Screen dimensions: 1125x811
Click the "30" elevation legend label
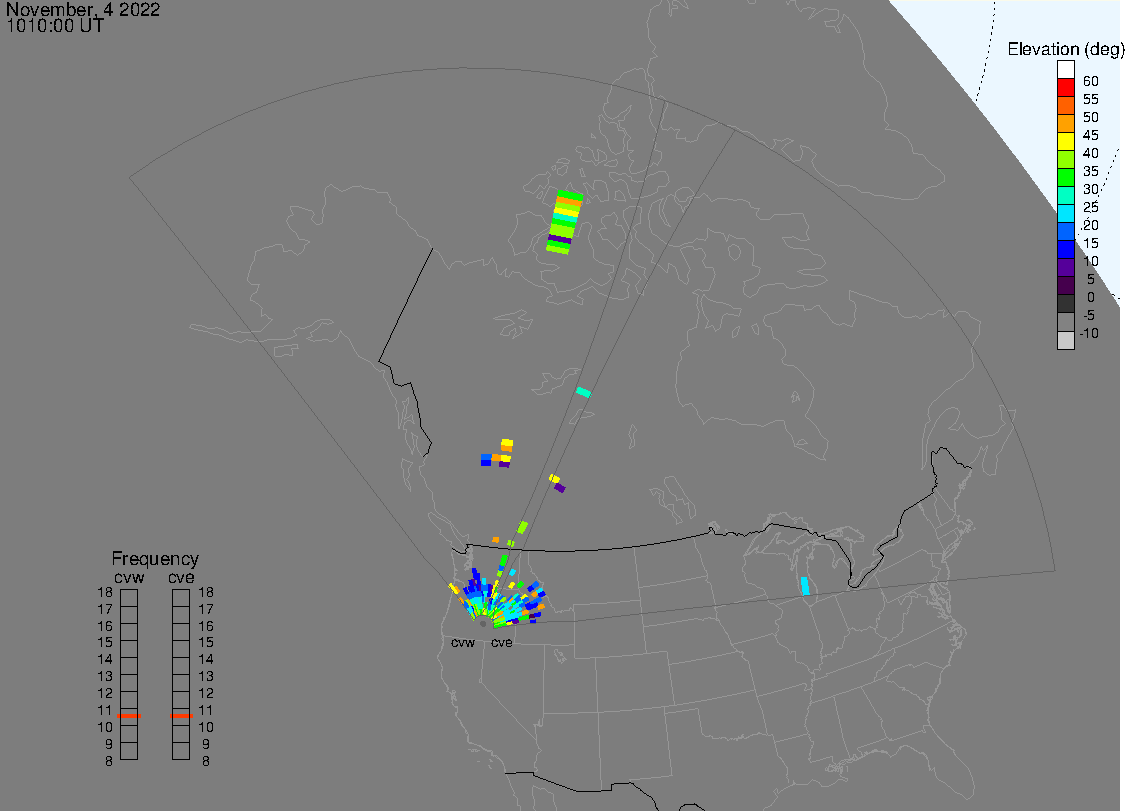tap(1091, 189)
